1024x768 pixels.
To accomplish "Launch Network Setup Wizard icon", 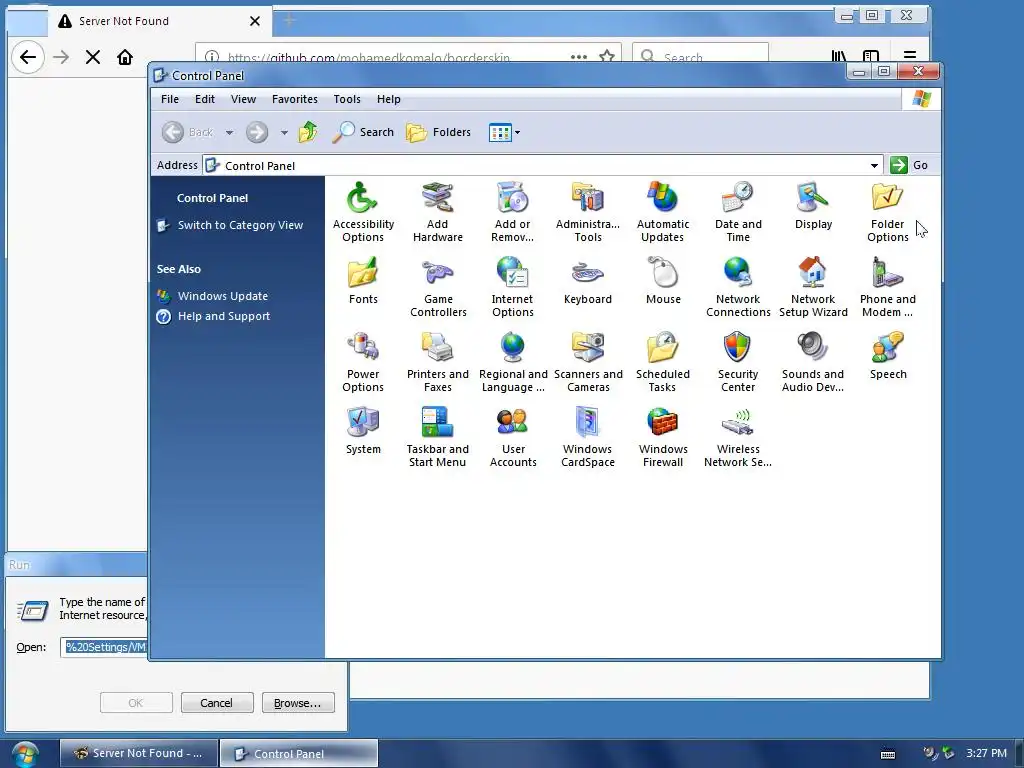I will (x=813, y=287).
